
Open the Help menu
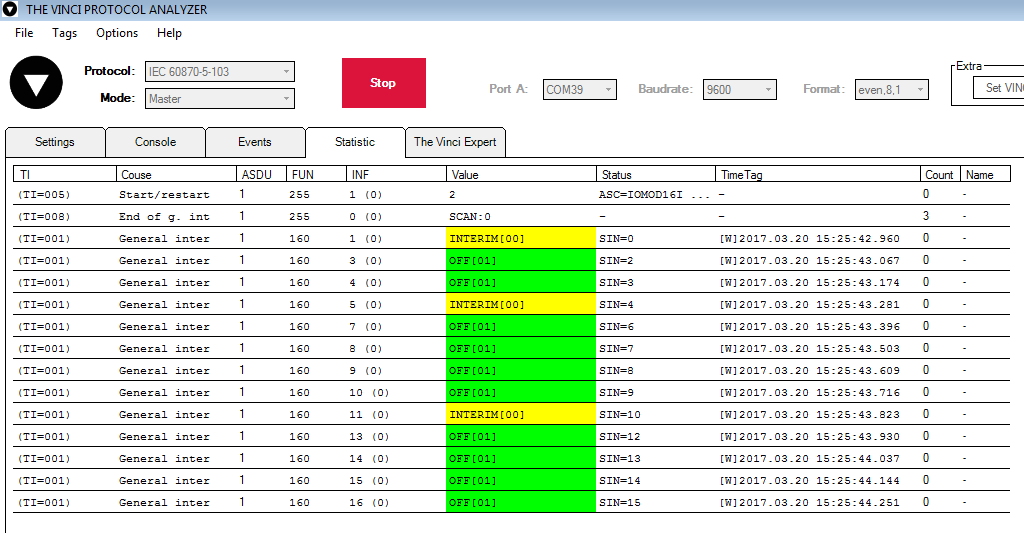(x=169, y=33)
